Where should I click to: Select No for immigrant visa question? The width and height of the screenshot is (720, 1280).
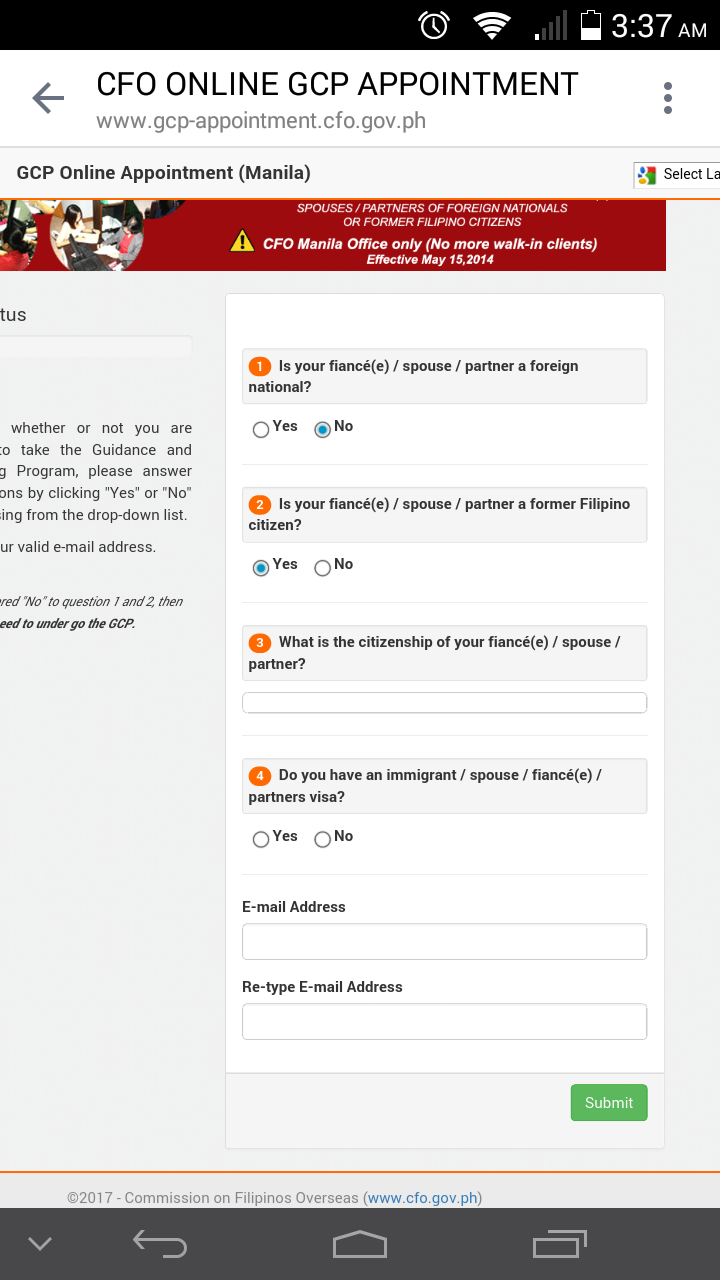pos(322,840)
